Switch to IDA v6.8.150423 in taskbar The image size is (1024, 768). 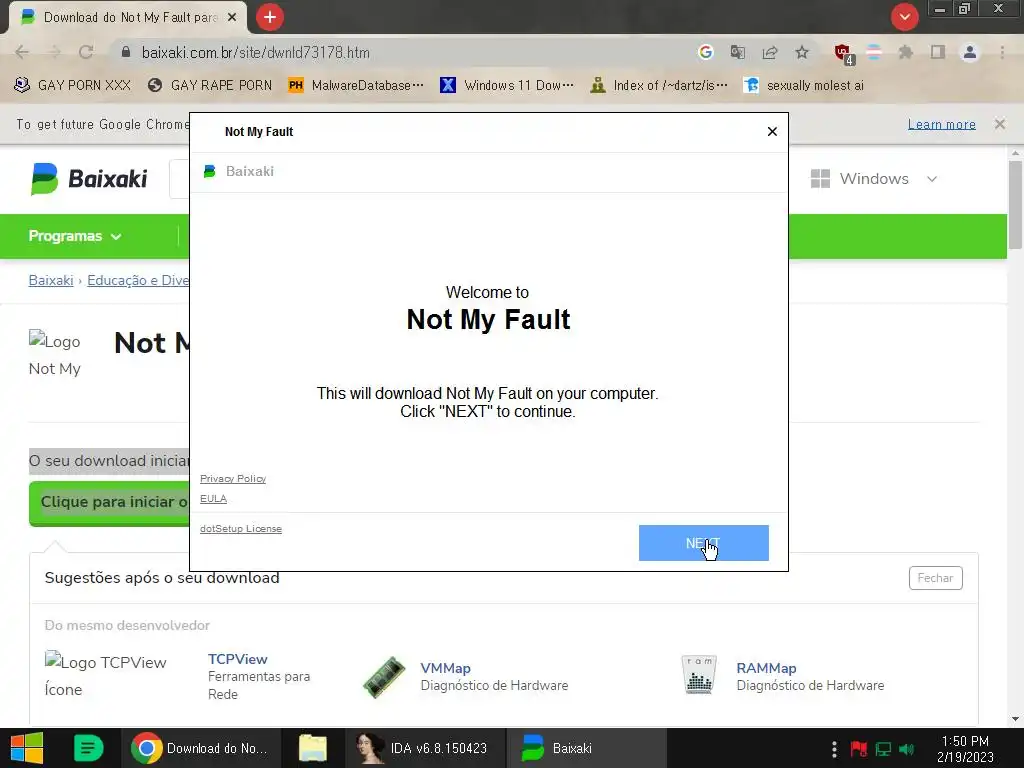pyautogui.click(x=423, y=748)
